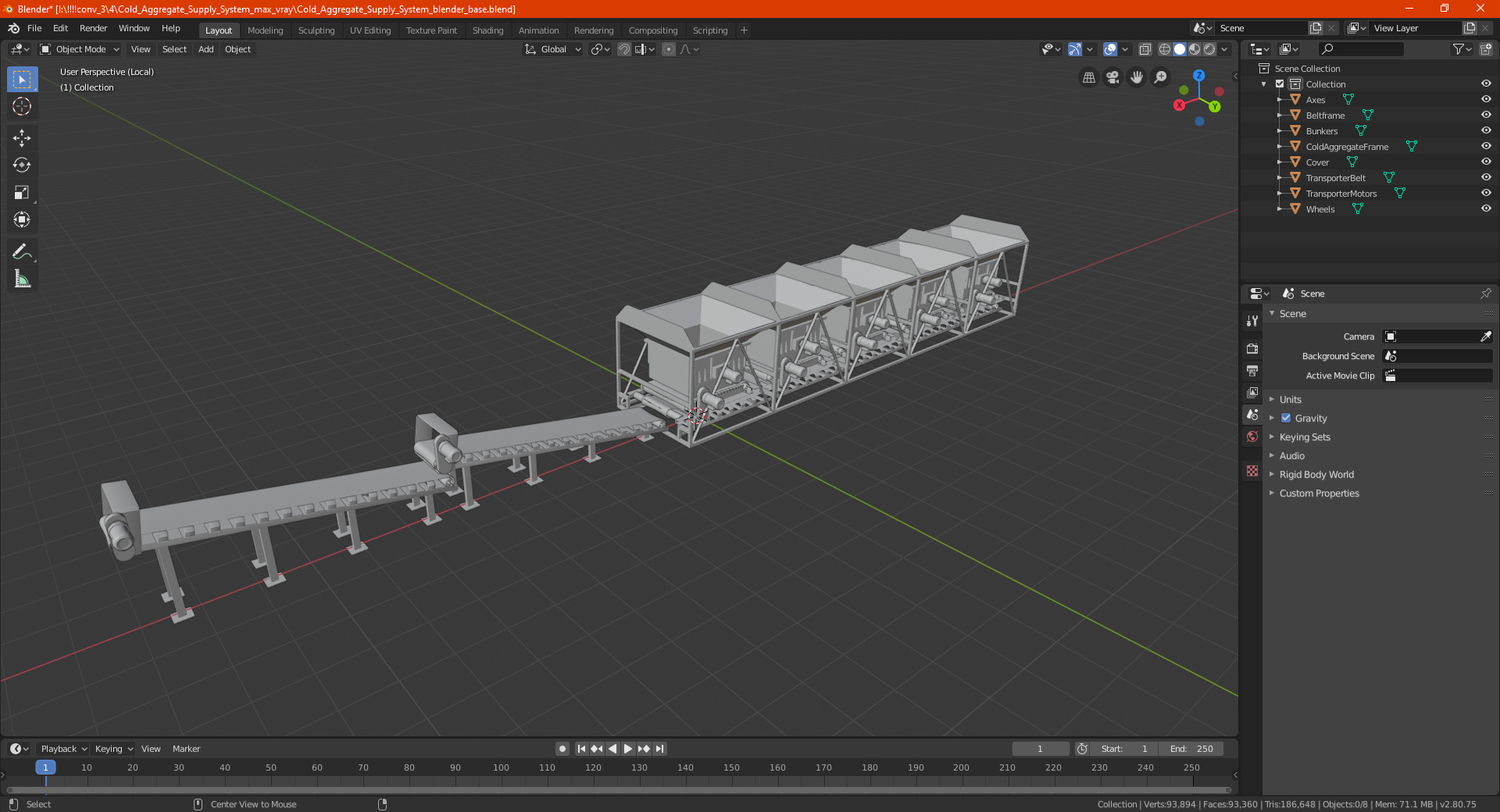Select the Move tool
Viewport: 1500px width, 812px height.
pos(22,138)
